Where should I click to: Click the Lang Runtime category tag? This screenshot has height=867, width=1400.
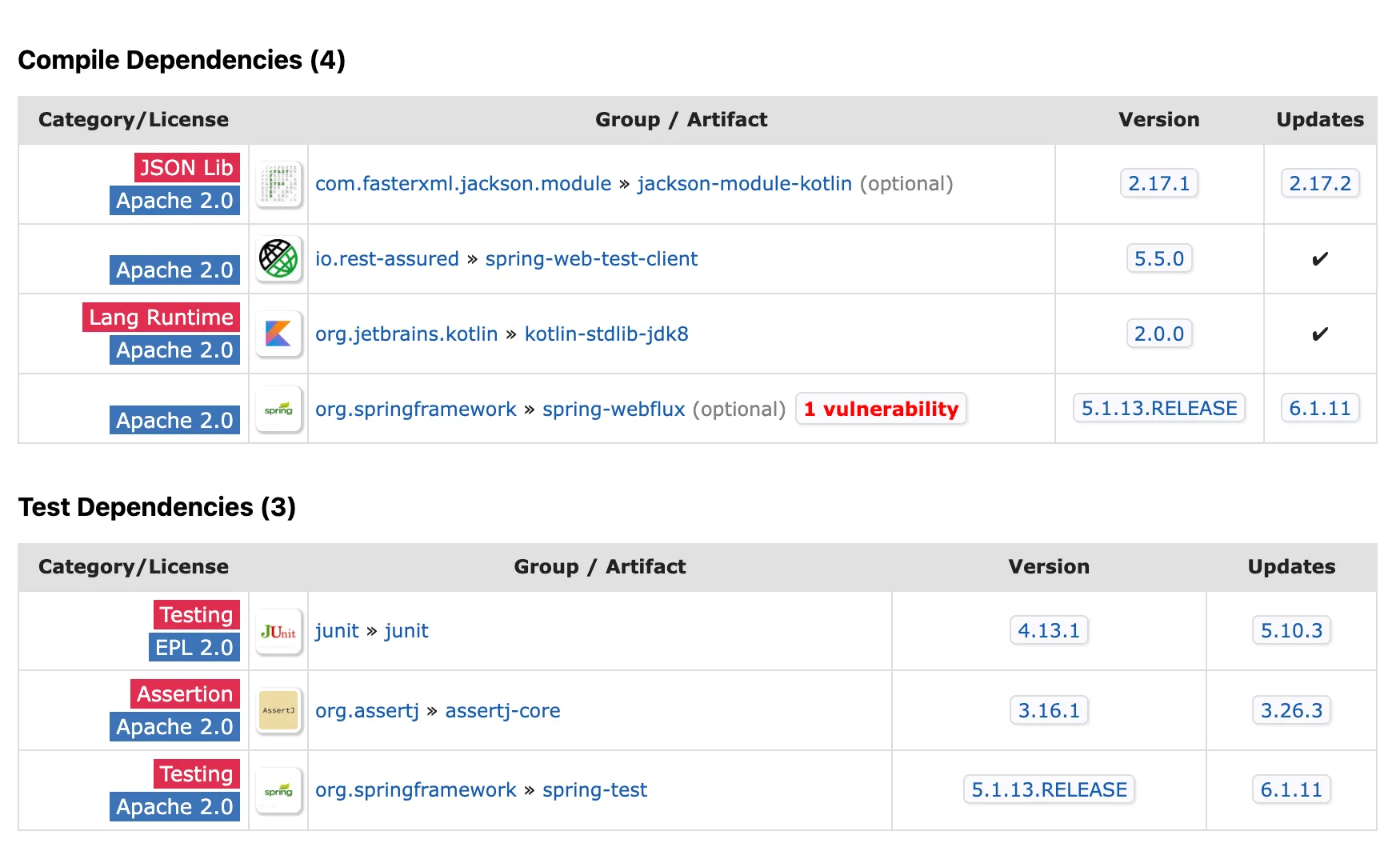pyautogui.click(x=161, y=318)
